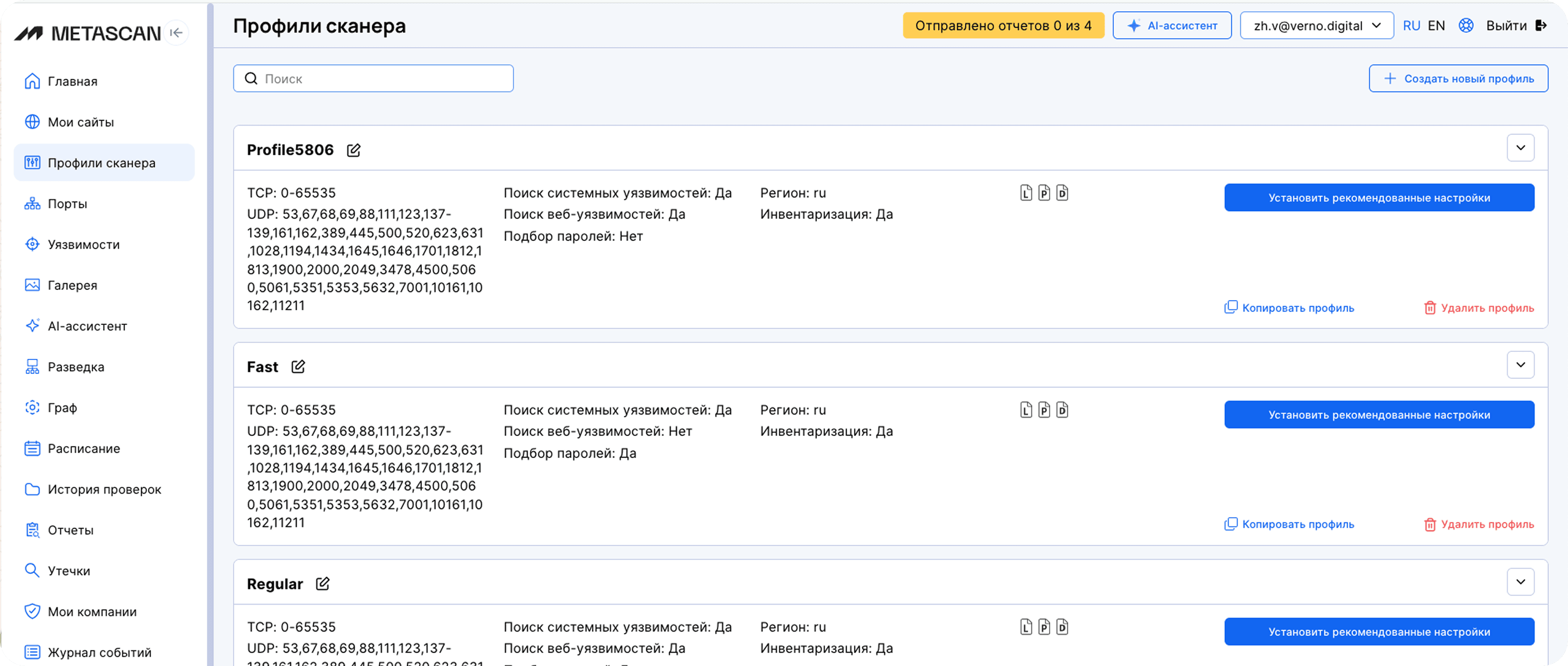
Task: Open Расписание in sidebar
Action: point(104,448)
